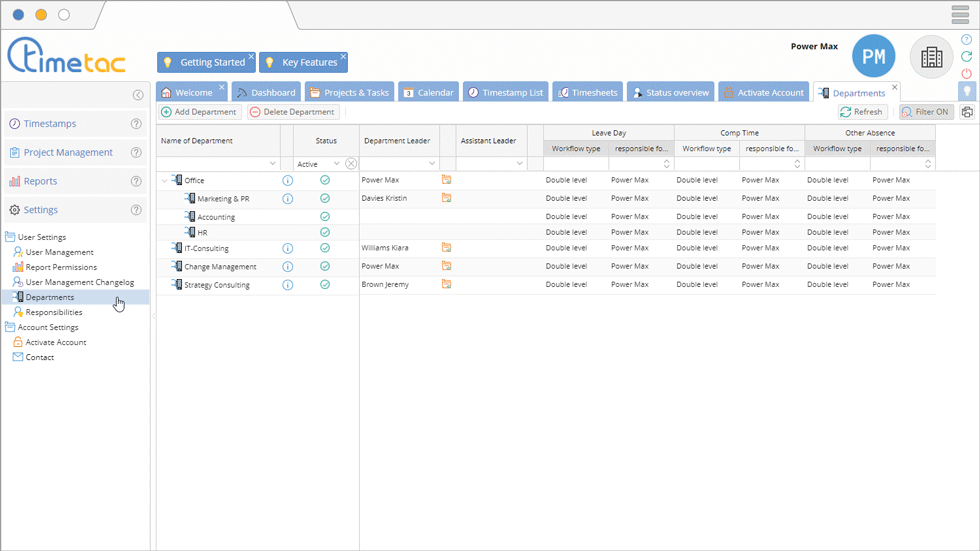980x551 pixels.
Task: Open Report Permissions in sidebar
Action: (61, 267)
